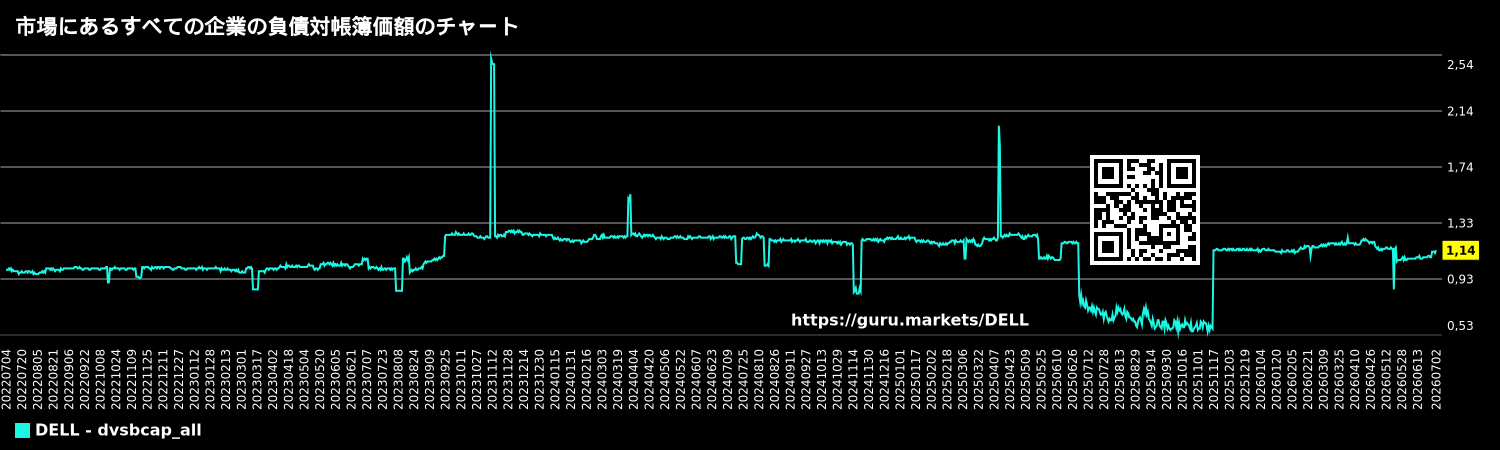The height and width of the screenshot is (450, 1500).
Task: Click the QR code image
Action: pyautogui.click(x=1144, y=210)
